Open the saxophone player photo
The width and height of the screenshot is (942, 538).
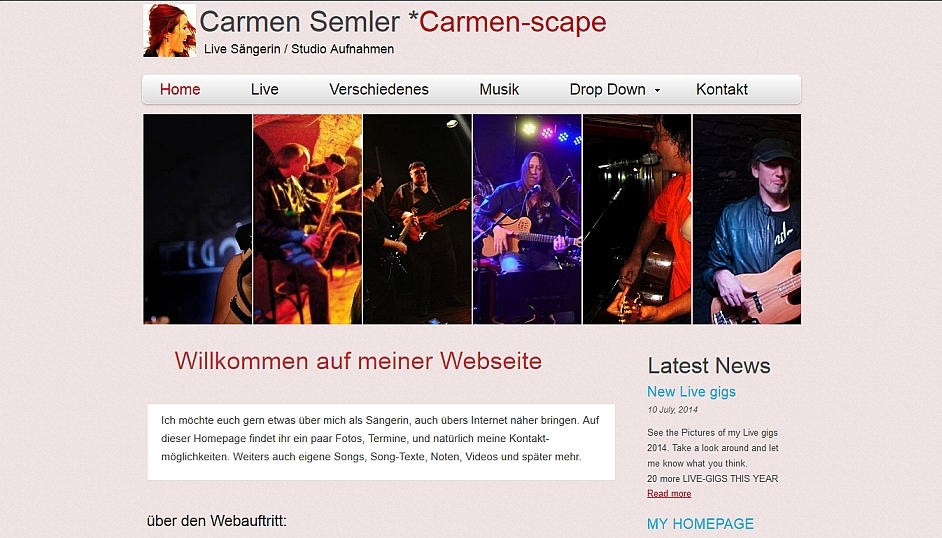[x=308, y=219]
